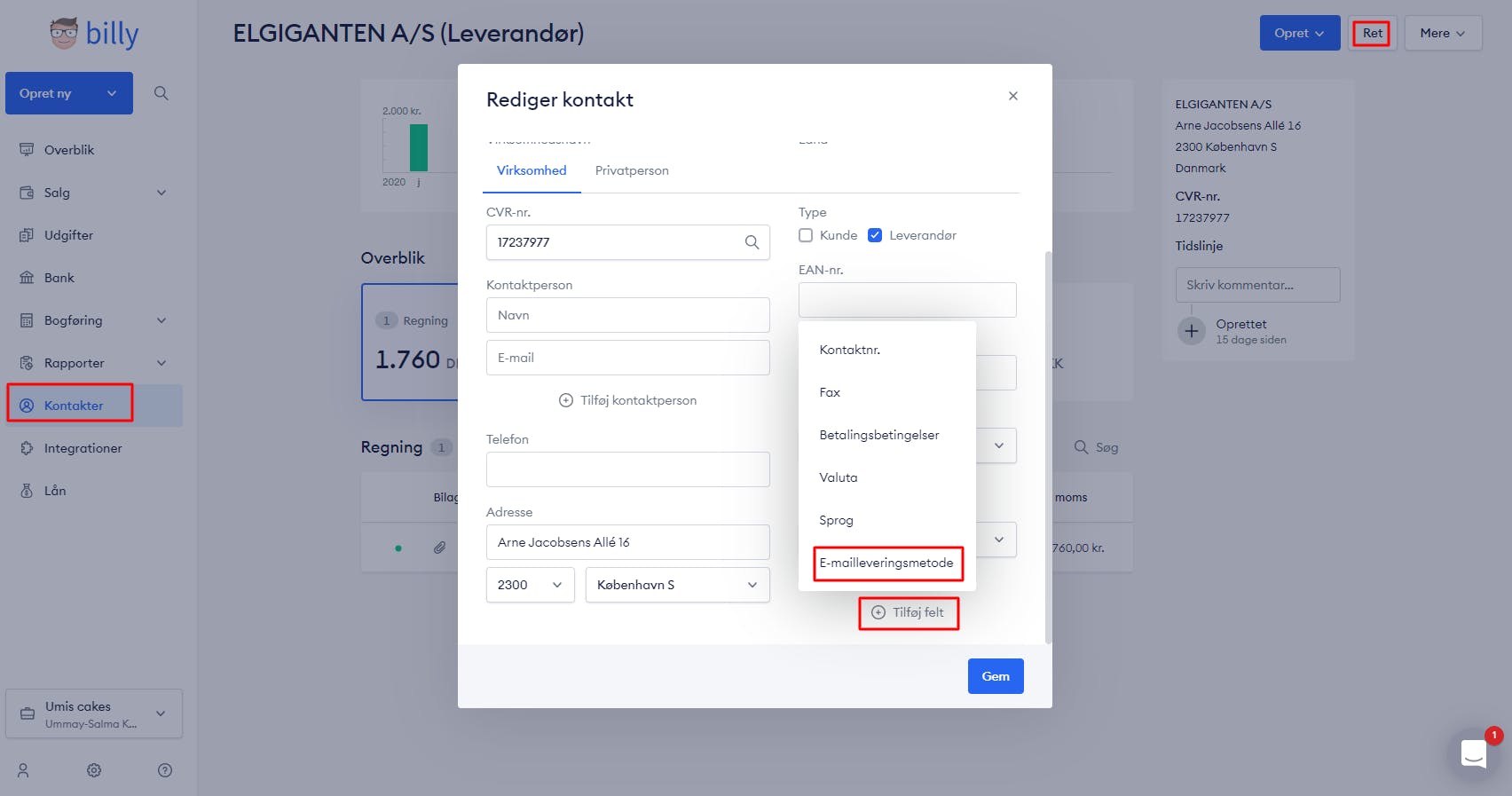This screenshot has width=1512, height=796.
Task: Expand the Rapporter submenu chevron
Action: coord(161,363)
